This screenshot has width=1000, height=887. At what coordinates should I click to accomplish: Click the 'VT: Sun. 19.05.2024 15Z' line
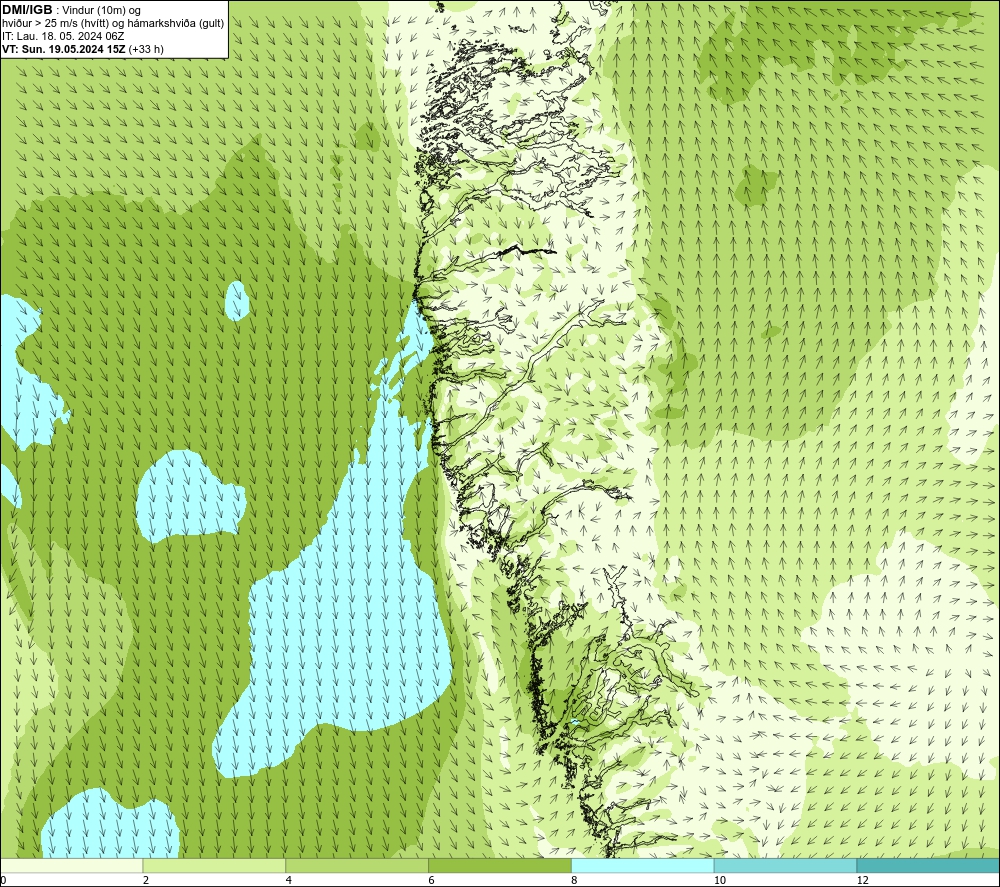(64, 49)
